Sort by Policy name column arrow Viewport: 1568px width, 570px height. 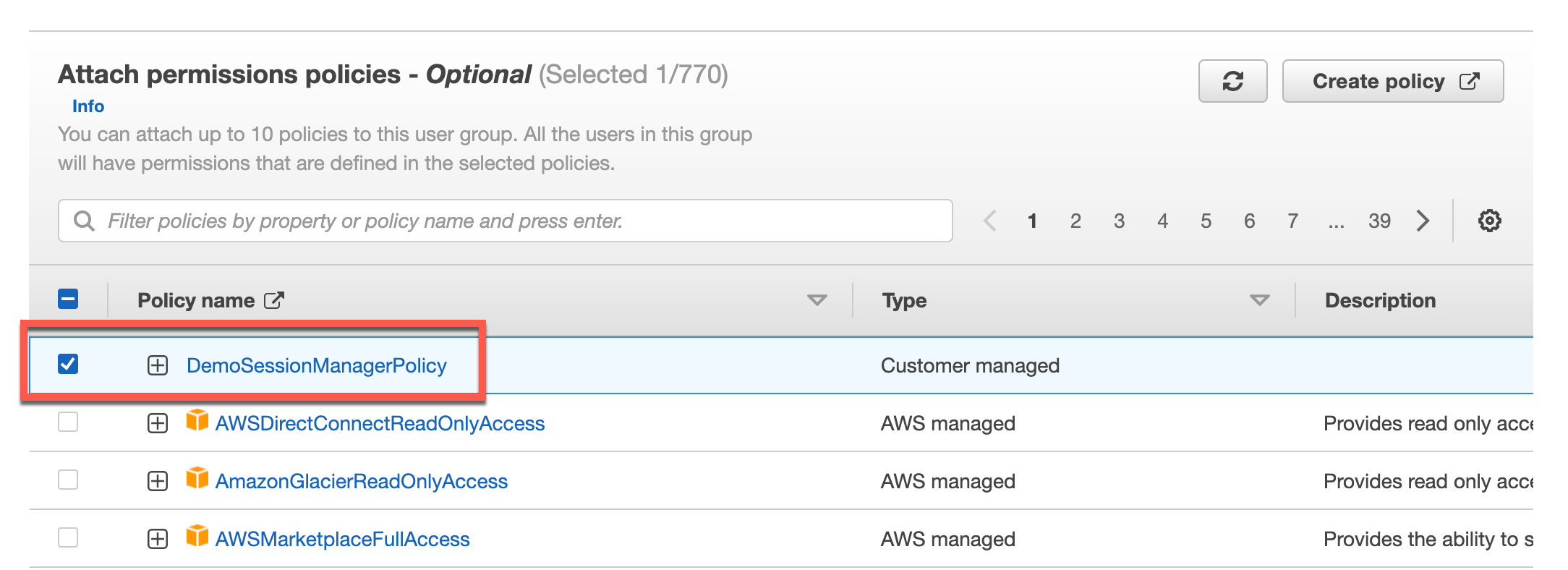817,300
